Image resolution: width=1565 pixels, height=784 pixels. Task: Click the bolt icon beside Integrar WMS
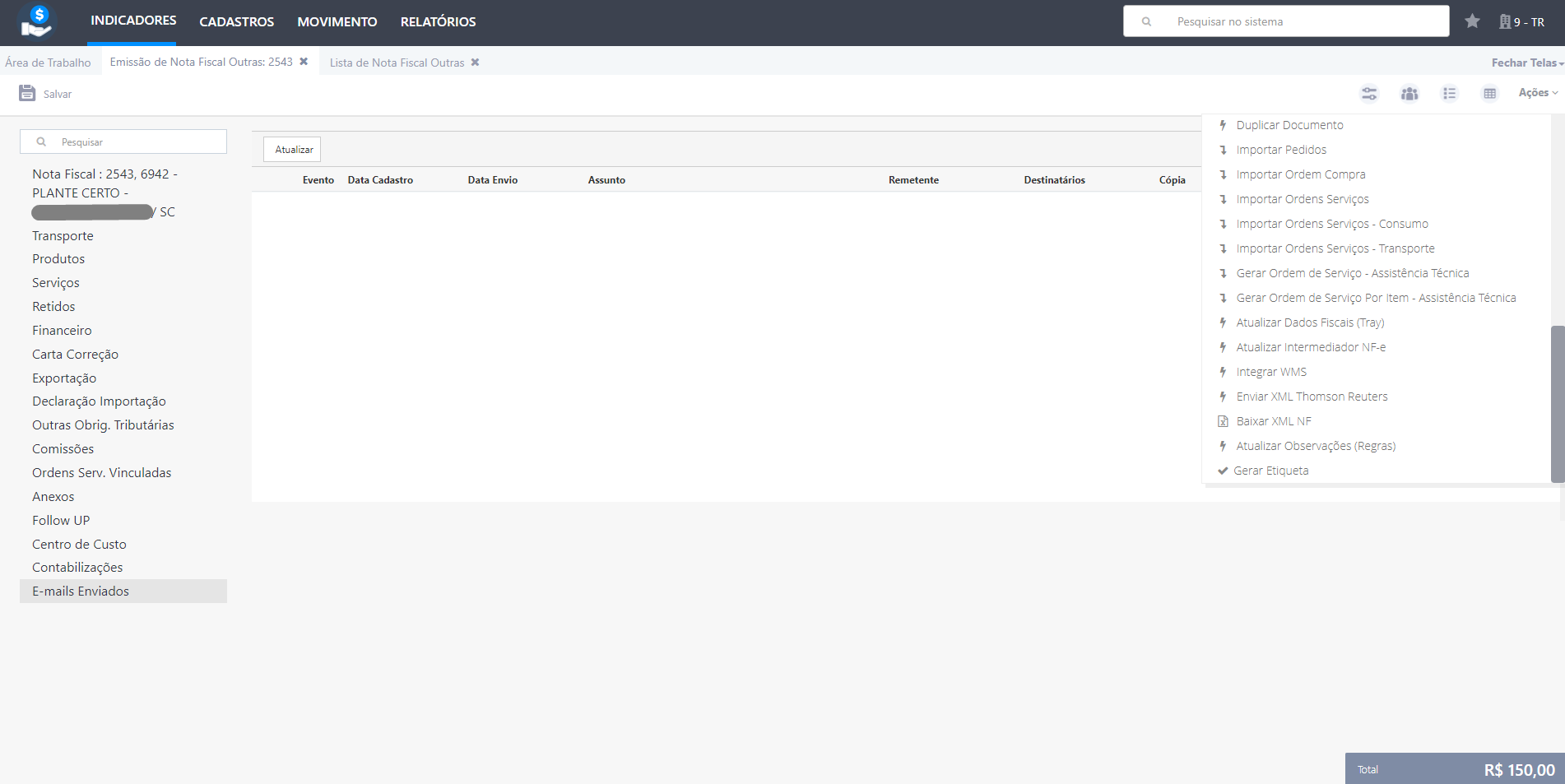(1223, 372)
